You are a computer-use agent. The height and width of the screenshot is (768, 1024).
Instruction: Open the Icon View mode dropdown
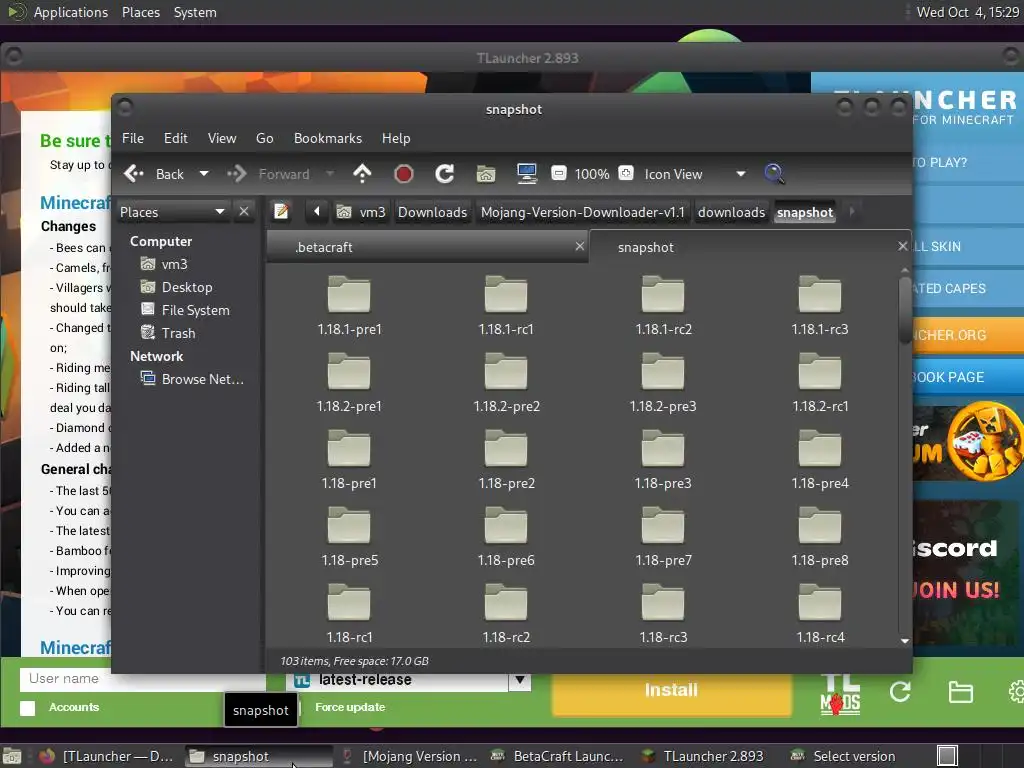(695, 174)
